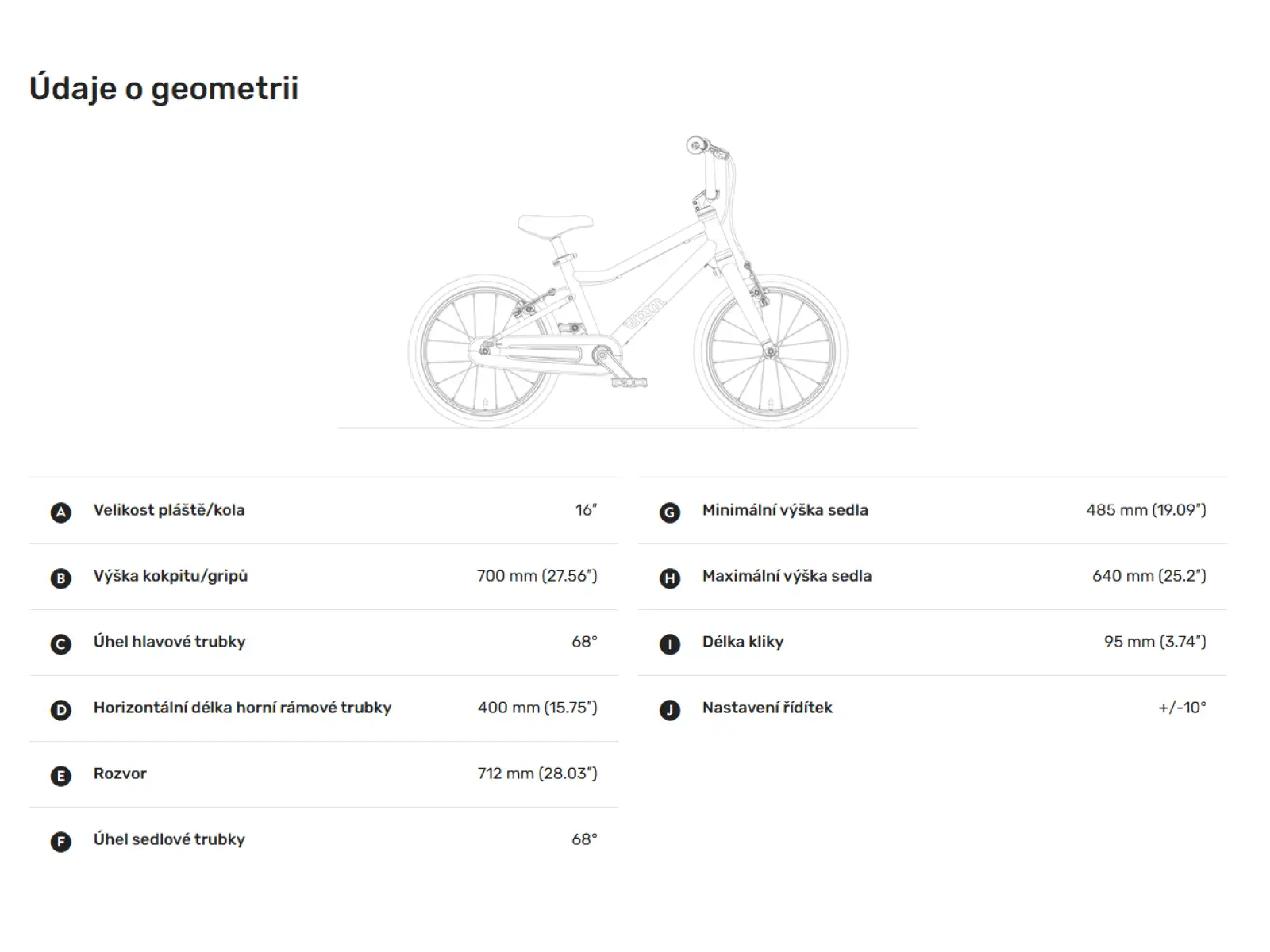Select the Nastavení řídítek label

(x=768, y=708)
